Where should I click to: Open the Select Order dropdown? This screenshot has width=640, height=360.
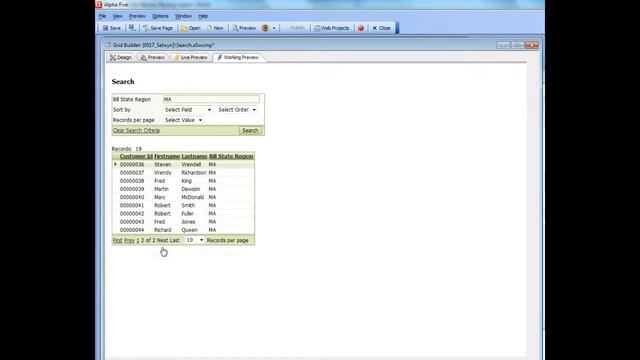(x=237, y=110)
